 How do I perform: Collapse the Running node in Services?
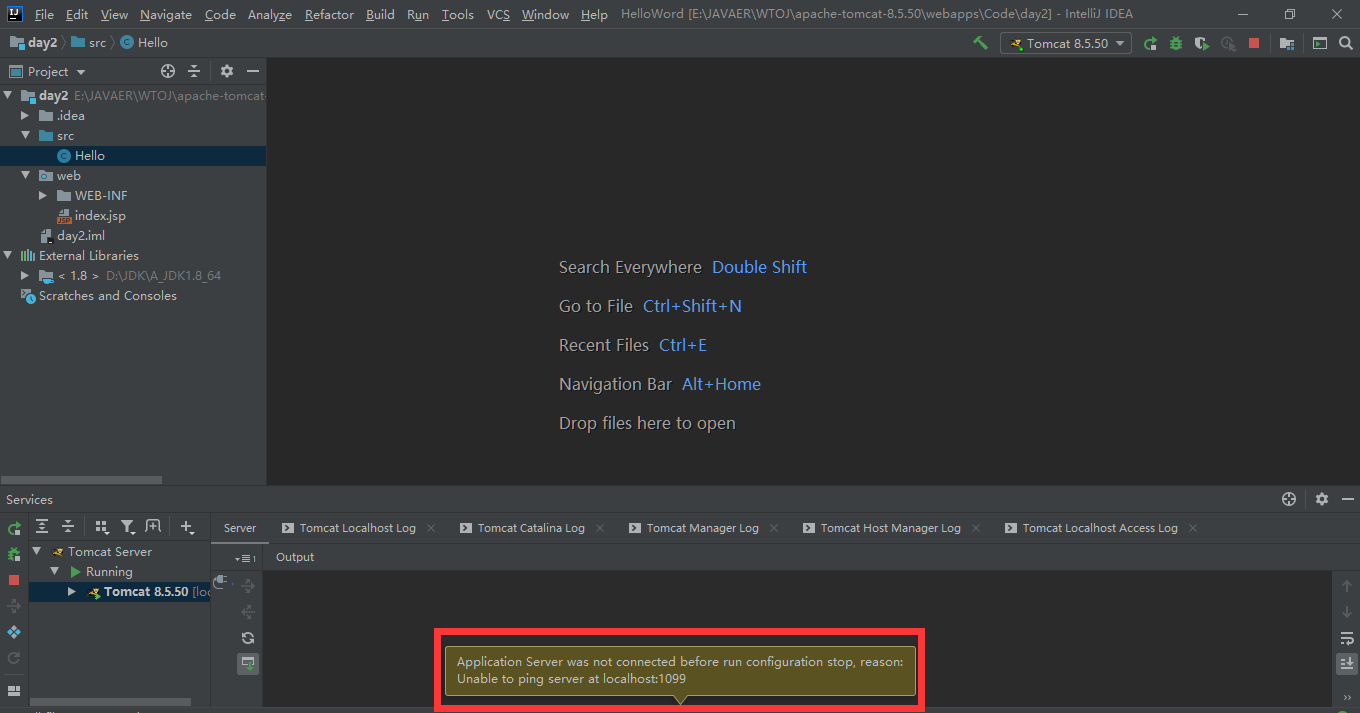[x=55, y=572]
